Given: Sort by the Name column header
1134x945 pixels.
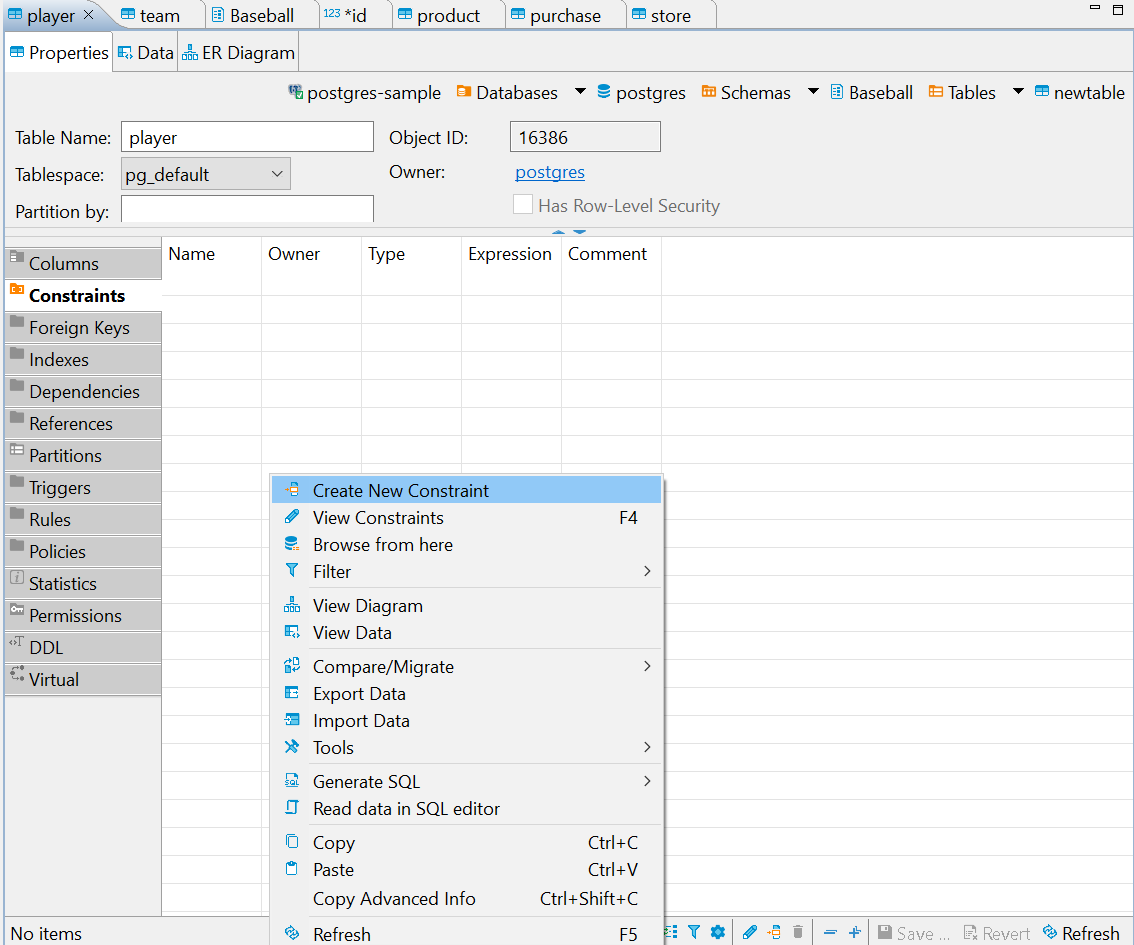Looking at the screenshot, I should tap(211, 254).
